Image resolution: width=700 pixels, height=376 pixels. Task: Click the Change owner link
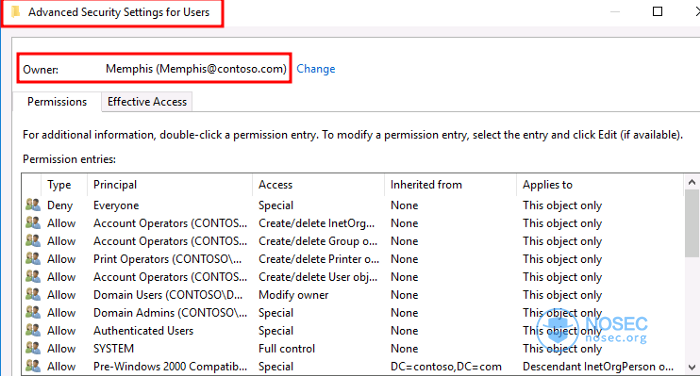click(316, 69)
